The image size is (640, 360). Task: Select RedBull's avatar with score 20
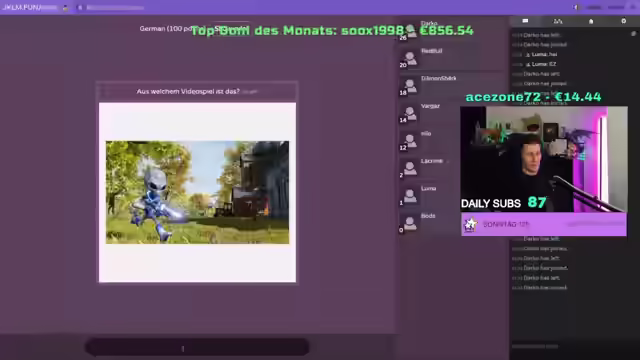(410, 59)
